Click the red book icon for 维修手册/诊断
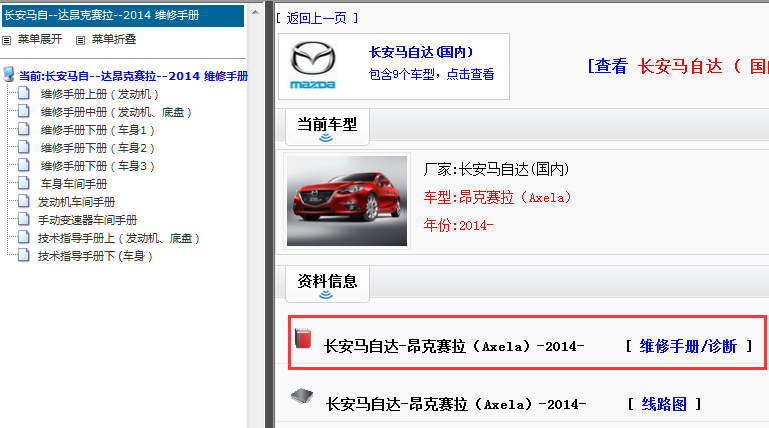The image size is (769, 428). point(303,339)
